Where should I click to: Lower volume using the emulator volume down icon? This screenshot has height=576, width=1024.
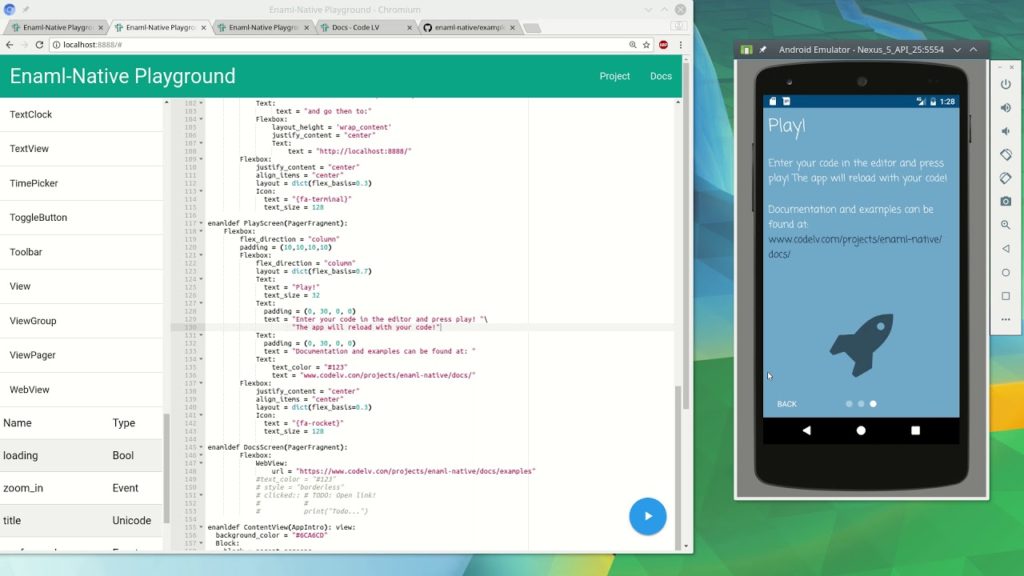[1006, 131]
